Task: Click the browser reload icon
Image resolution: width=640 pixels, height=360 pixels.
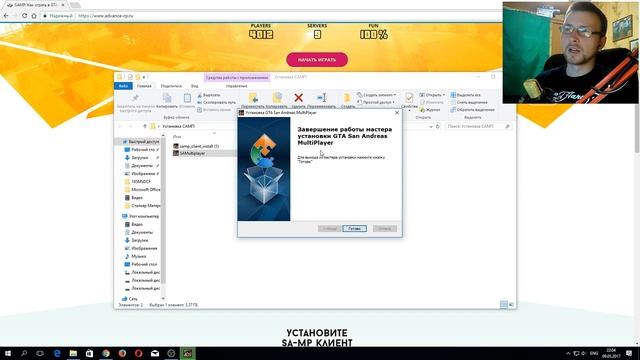Action: pos(24,16)
